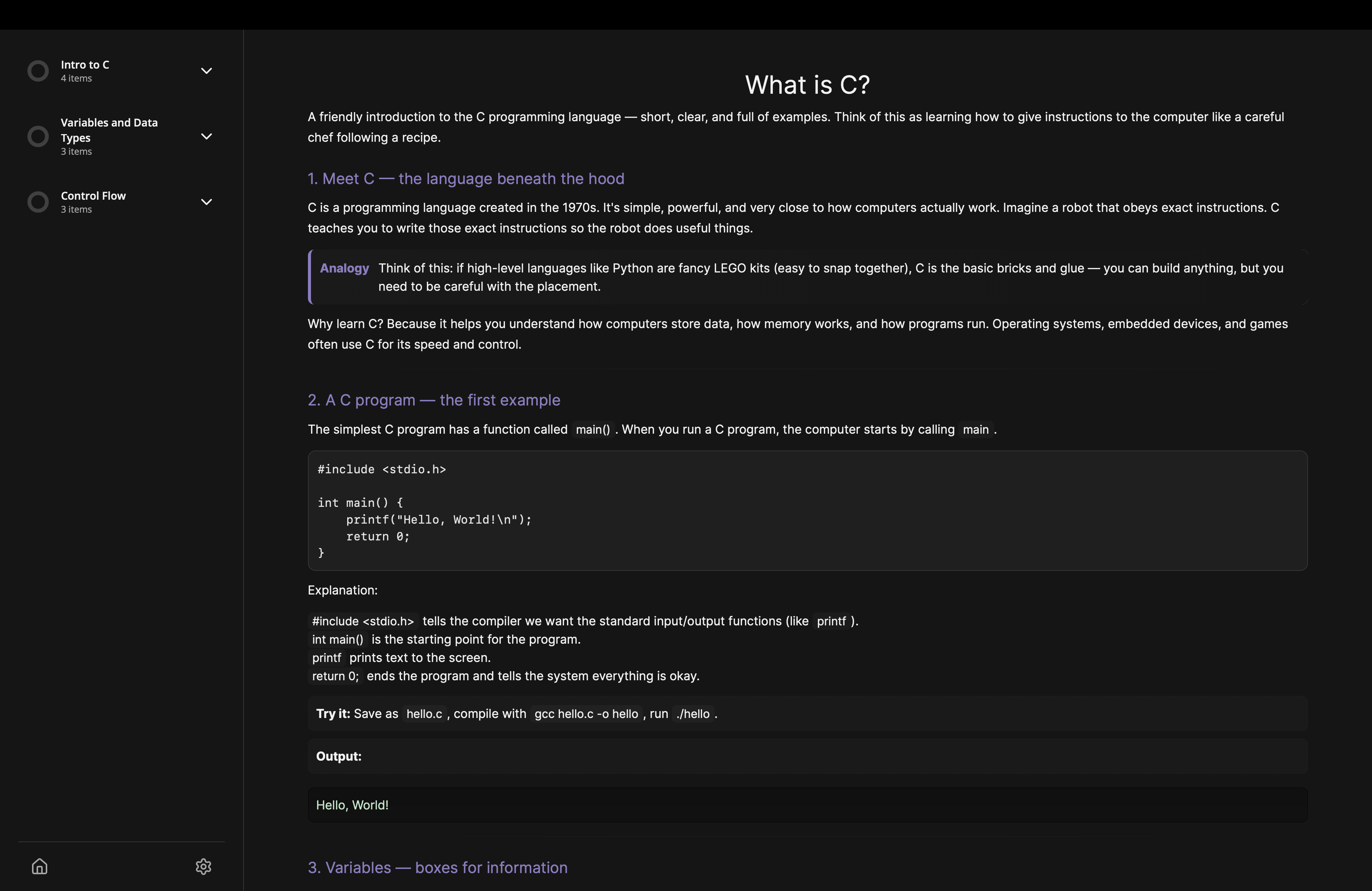1372x891 pixels.
Task: Open settings with the gear icon
Action: [204, 866]
